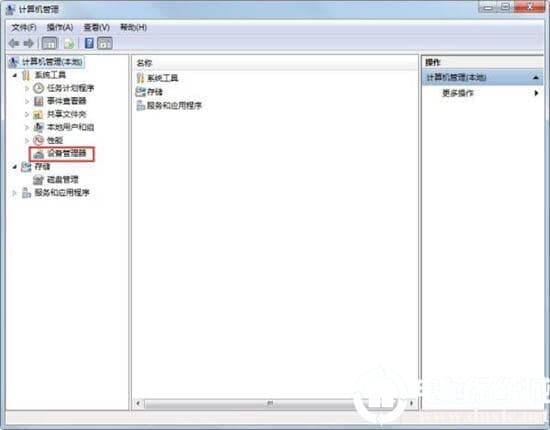The height and width of the screenshot is (430, 550).
Task: Select 存储 icon in the center list
Action: tap(141, 92)
